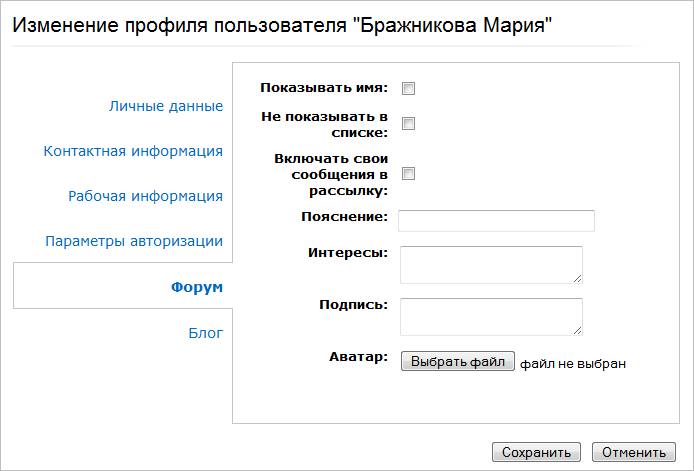
Task: Switch to the Блог tab
Action: [205, 332]
